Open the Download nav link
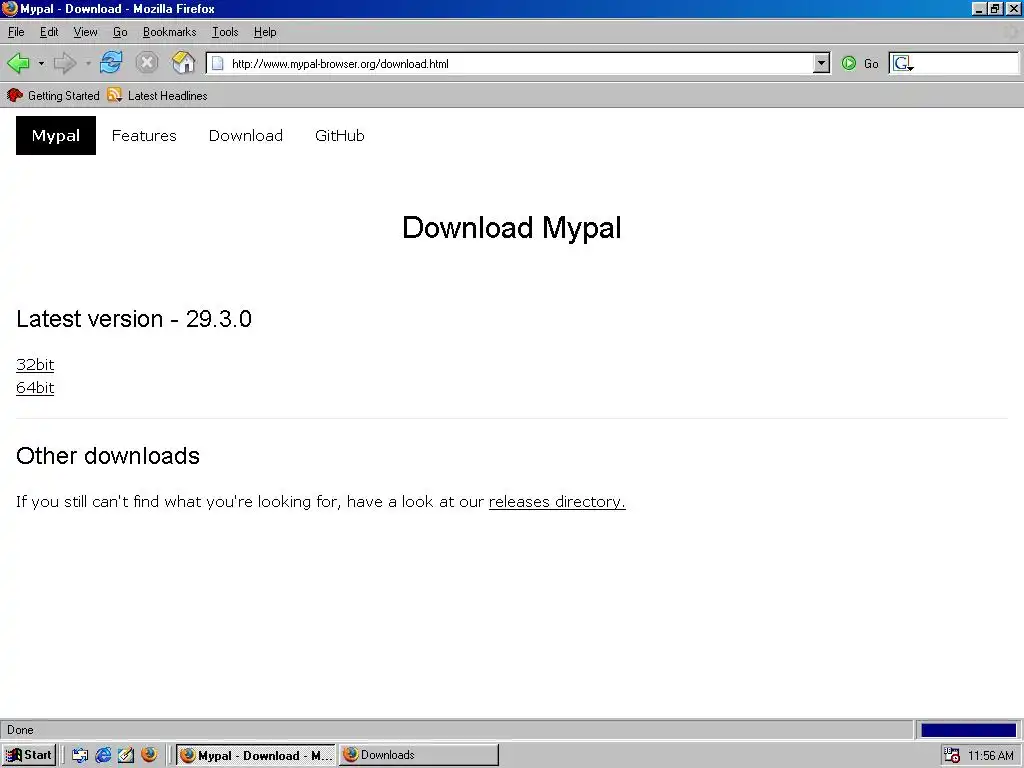This screenshot has width=1024, height=768. [x=246, y=135]
